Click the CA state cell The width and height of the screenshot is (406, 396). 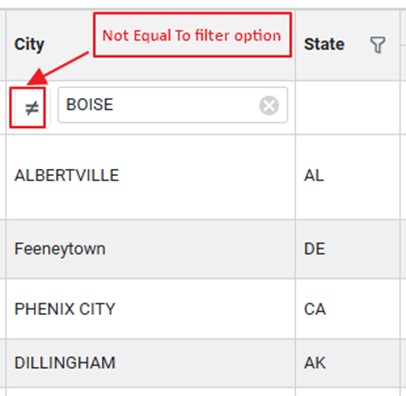347,309
